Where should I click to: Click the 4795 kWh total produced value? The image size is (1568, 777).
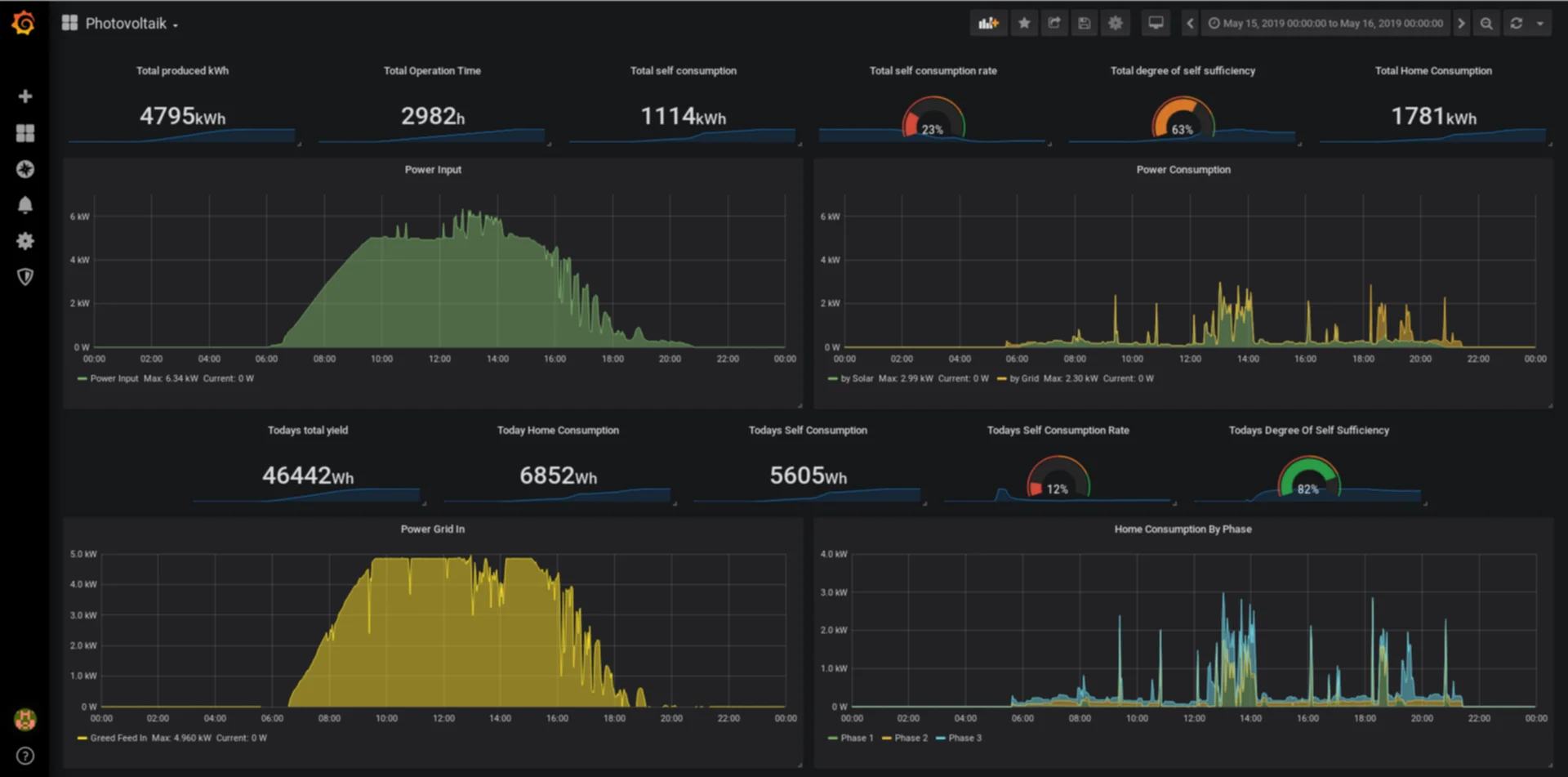[182, 116]
